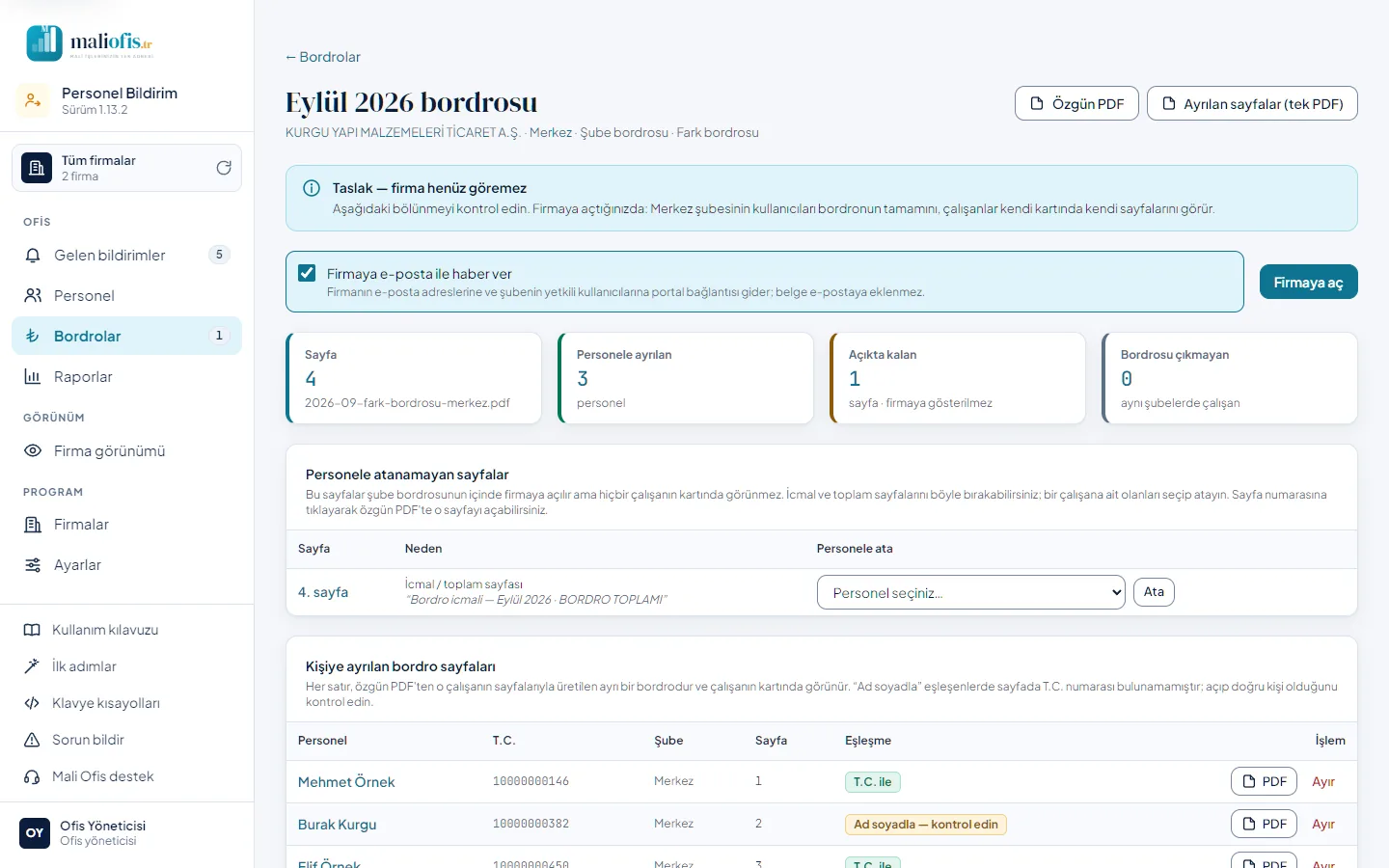Open PDF for Mehmet Örnek's row
Viewport: 1389px width, 868px height.
click(1264, 781)
